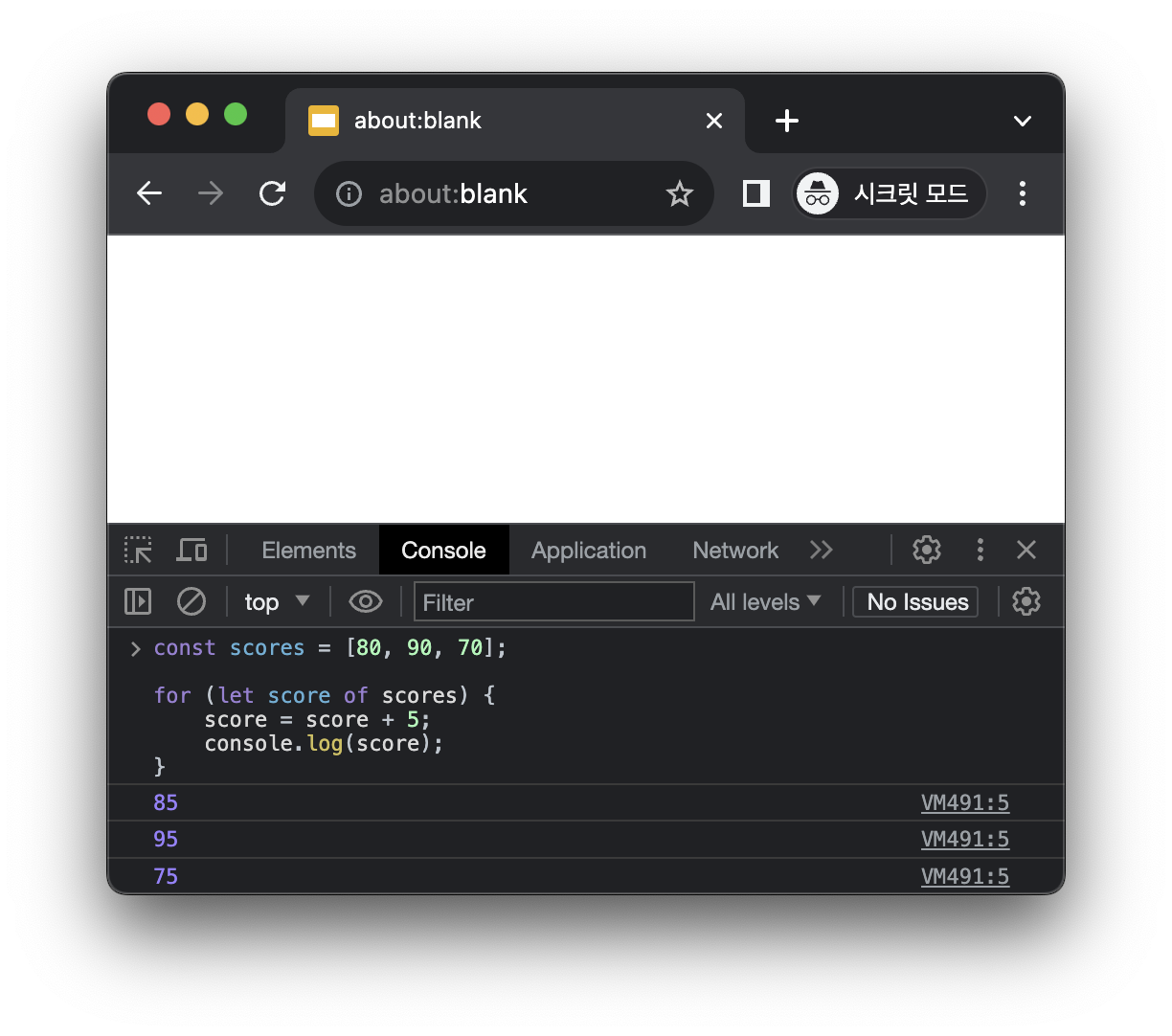1172x1036 pixels.
Task: Close the DevTools panel
Action: (x=1026, y=550)
